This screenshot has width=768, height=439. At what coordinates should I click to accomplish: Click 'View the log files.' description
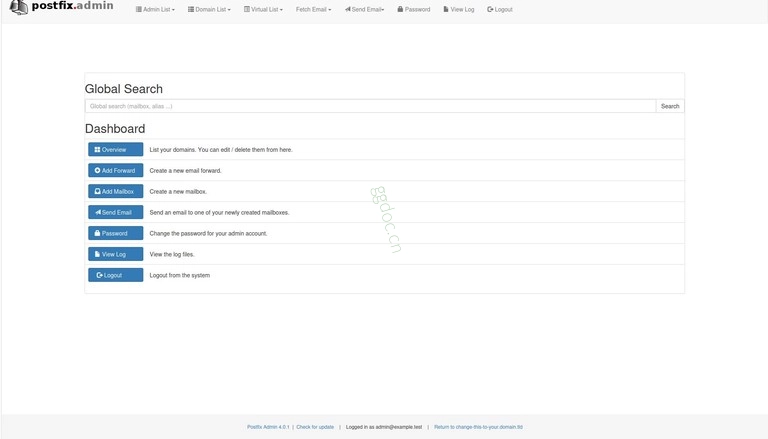coord(172,254)
